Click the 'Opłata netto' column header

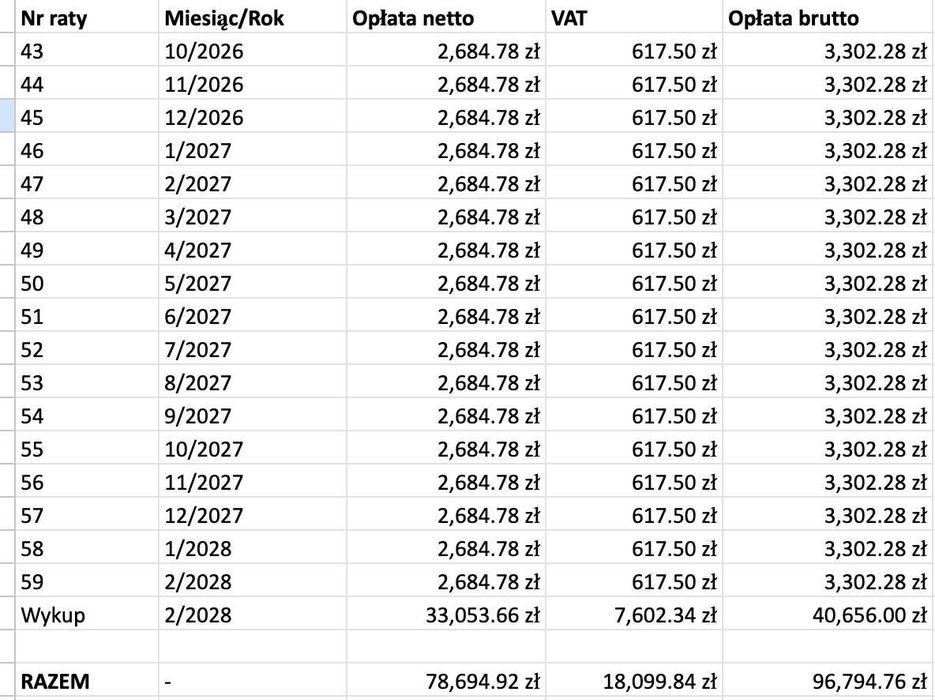coord(445,18)
